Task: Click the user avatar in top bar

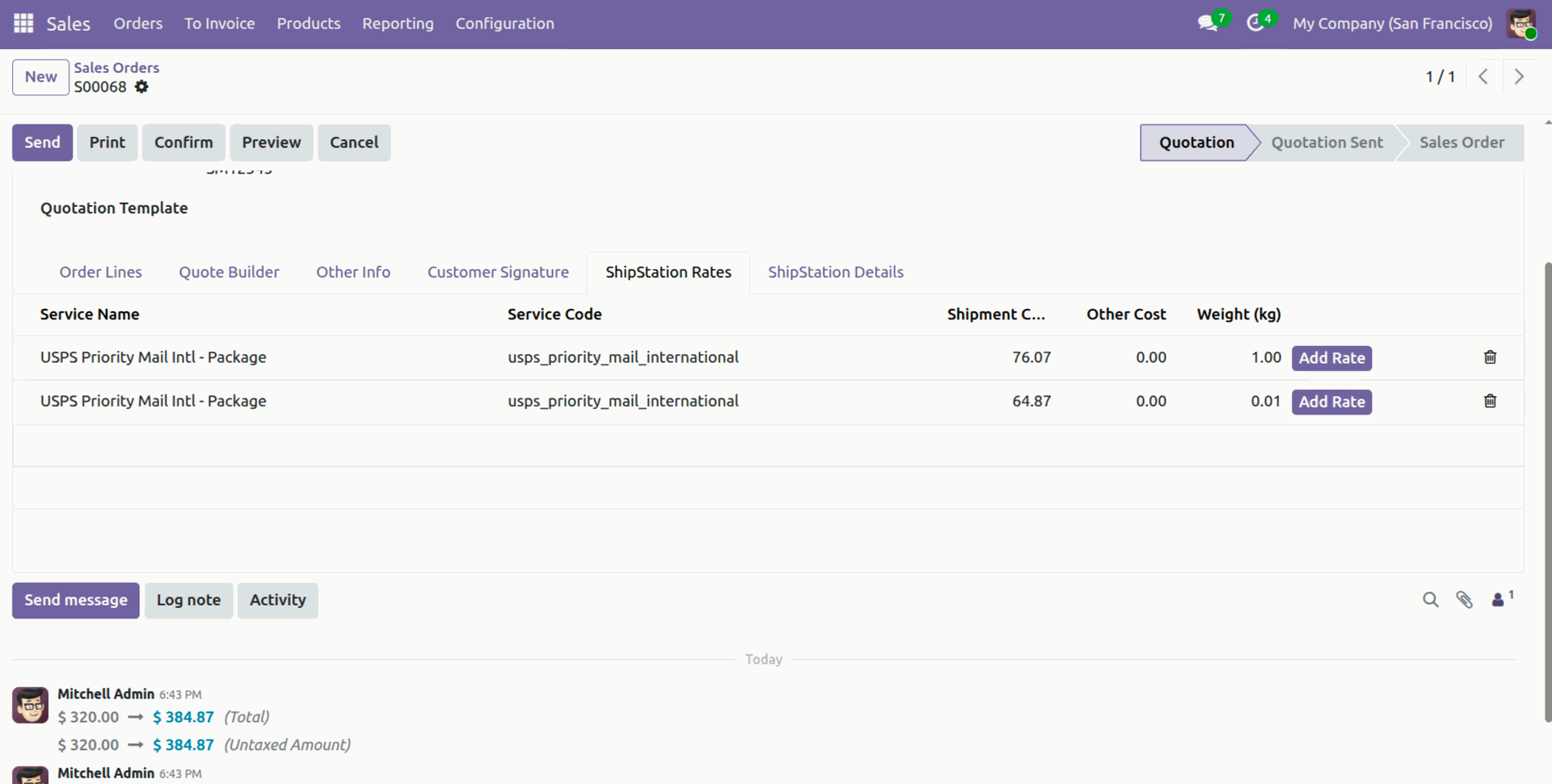Action: [1520, 23]
